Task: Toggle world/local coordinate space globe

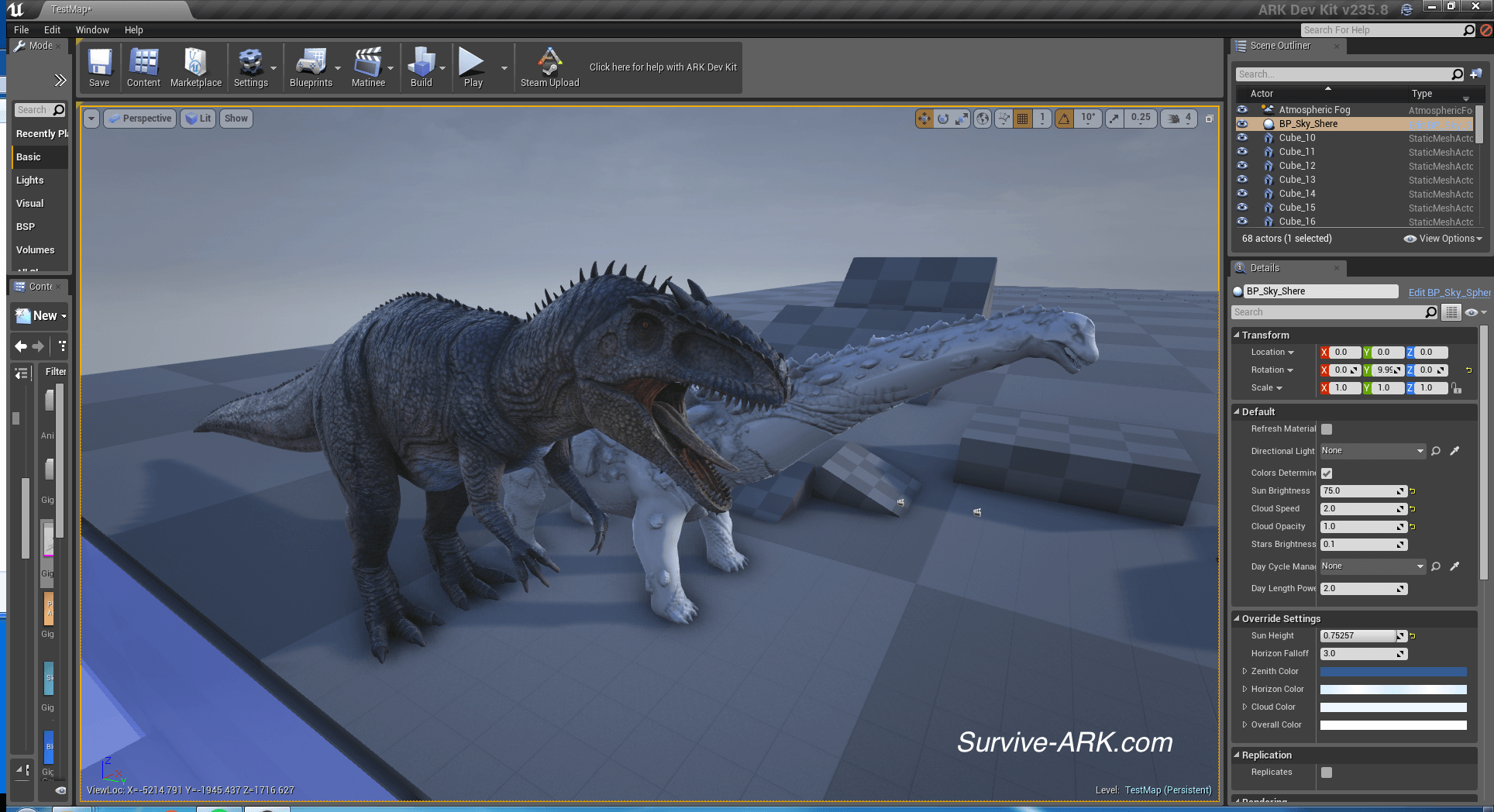Action: tap(983, 119)
